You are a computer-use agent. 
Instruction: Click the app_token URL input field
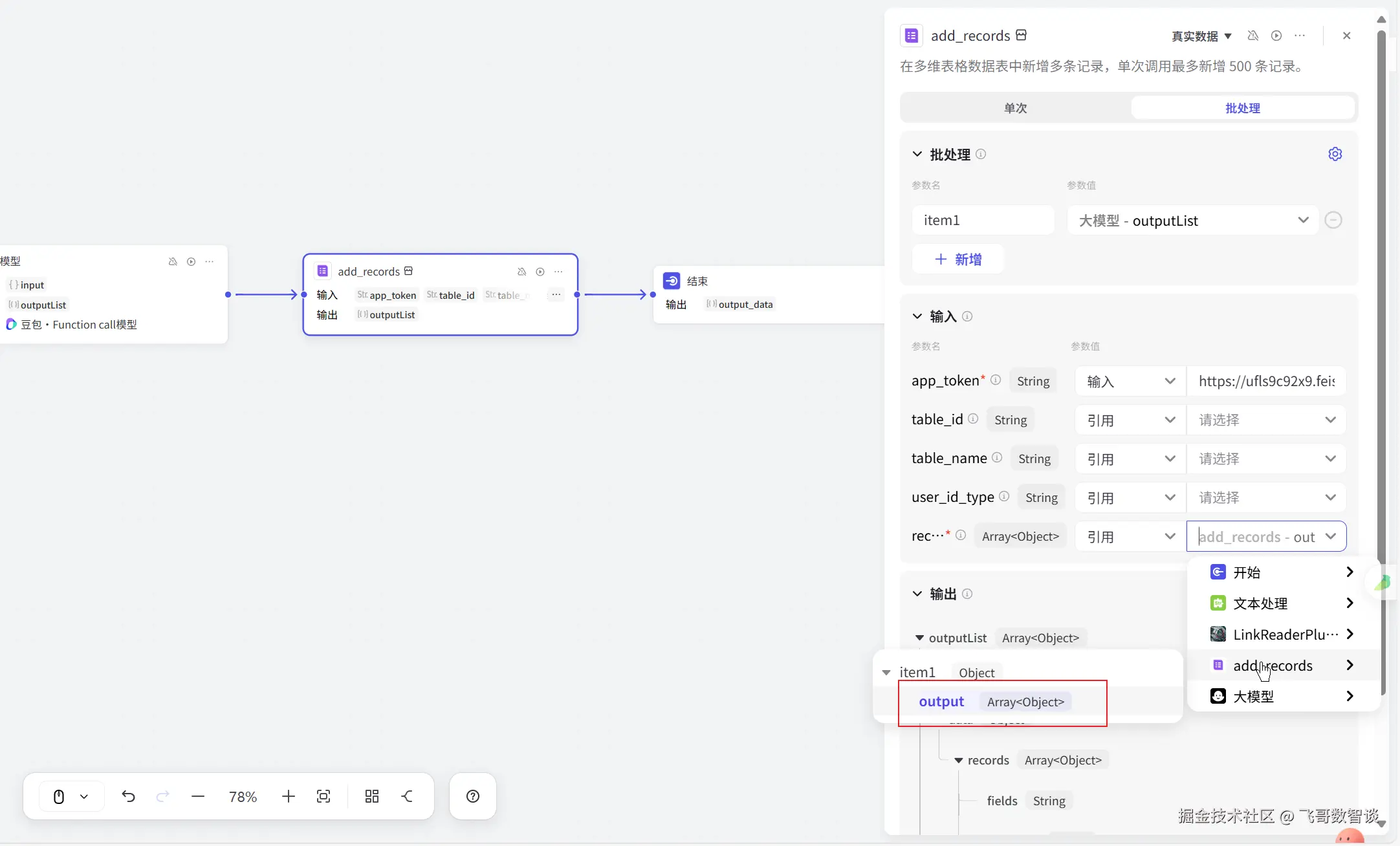click(x=1265, y=381)
